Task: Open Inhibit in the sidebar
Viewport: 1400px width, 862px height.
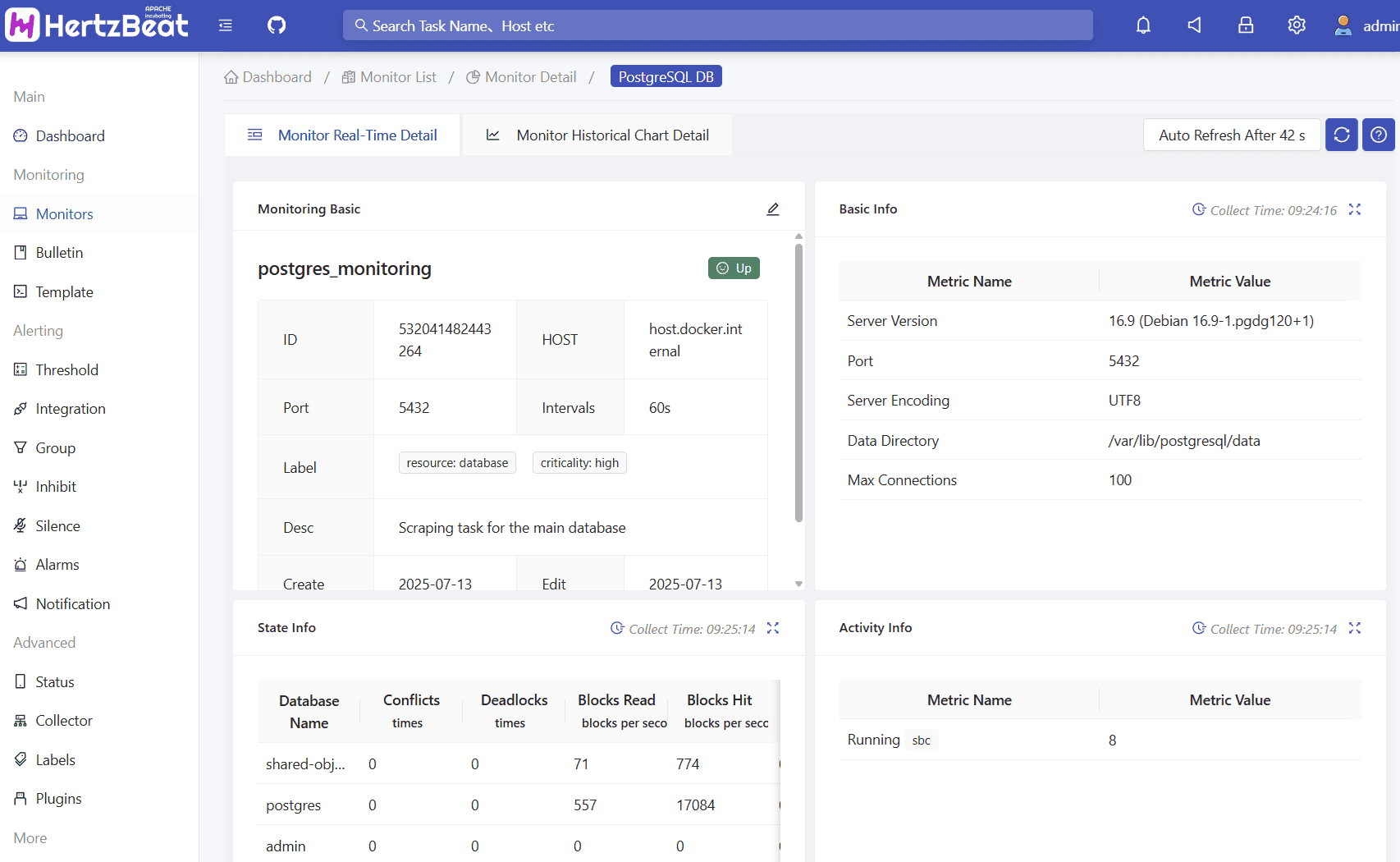Action: click(99, 487)
